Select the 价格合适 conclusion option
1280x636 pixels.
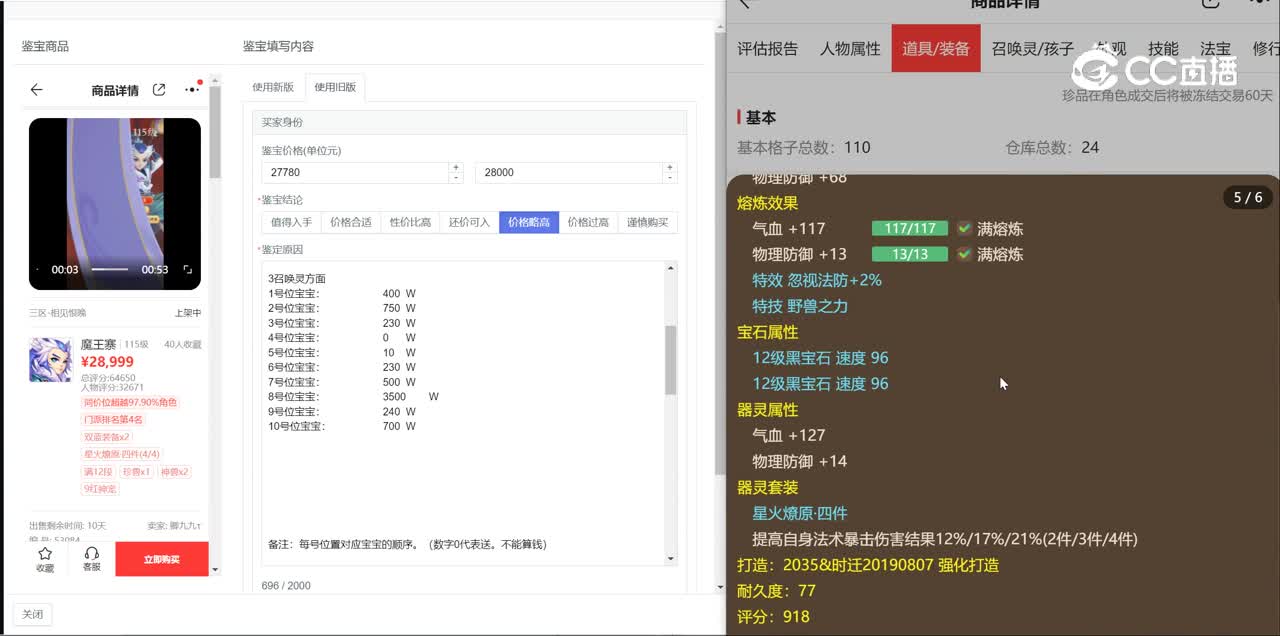pyautogui.click(x=350, y=222)
